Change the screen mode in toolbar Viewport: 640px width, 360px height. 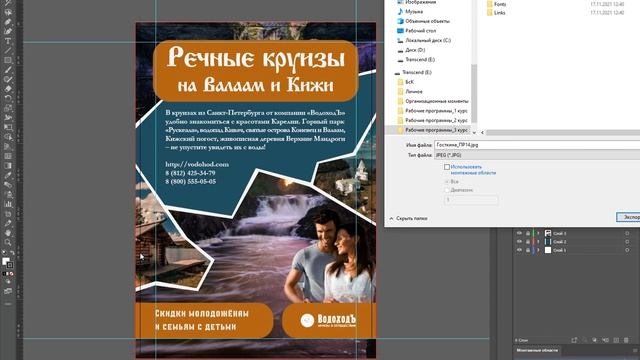pos(8,291)
